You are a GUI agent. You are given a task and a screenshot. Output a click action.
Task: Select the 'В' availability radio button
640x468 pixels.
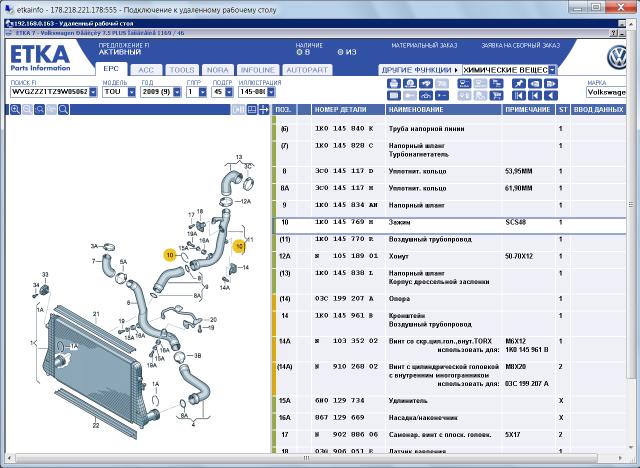pyautogui.click(x=299, y=52)
